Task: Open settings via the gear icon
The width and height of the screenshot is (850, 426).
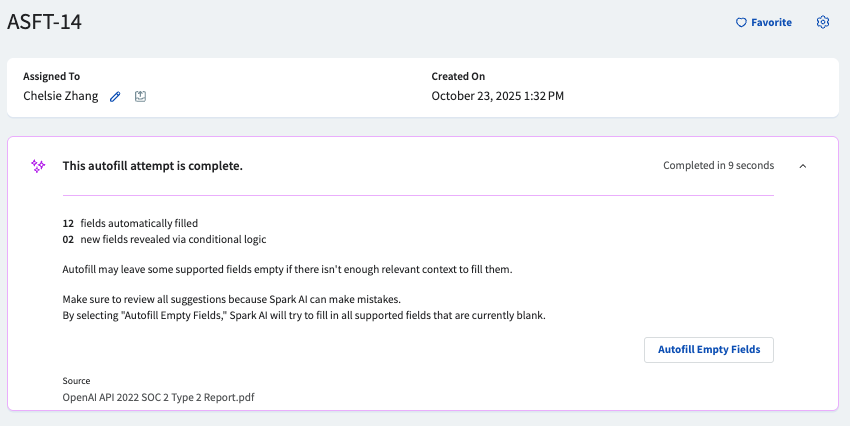Action: pyautogui.click(x=823, y=22)
